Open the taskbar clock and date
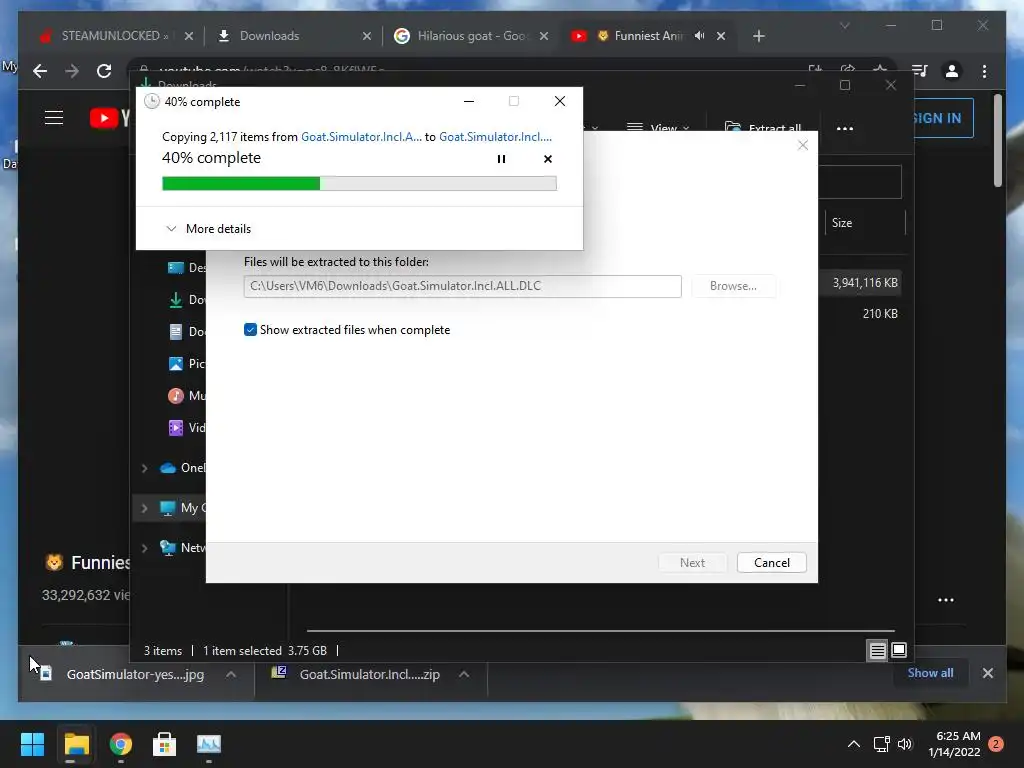Viewport: 1024px width, 768px height. [954, 744]
